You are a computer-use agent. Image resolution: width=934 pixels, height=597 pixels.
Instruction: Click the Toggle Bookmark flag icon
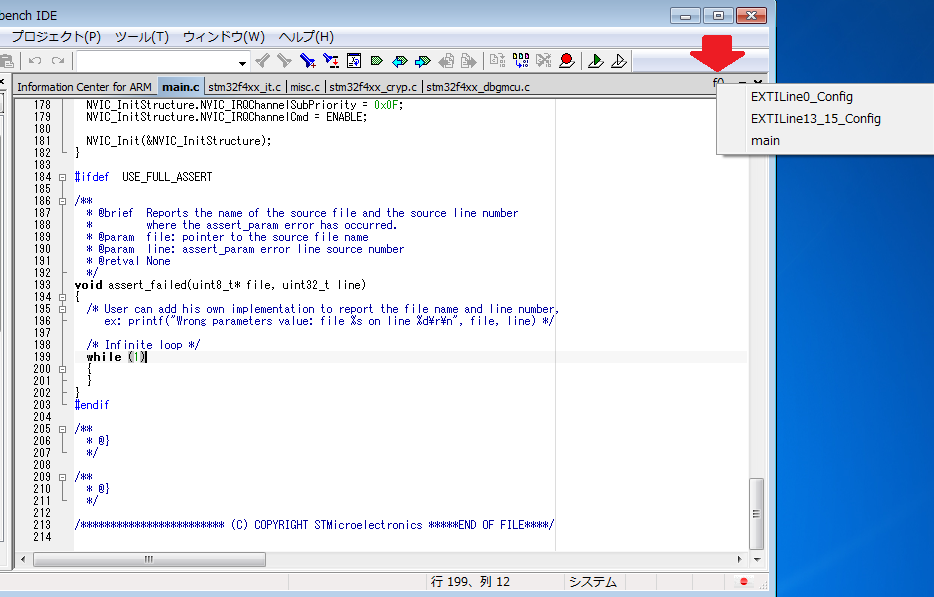pos(377,61)
